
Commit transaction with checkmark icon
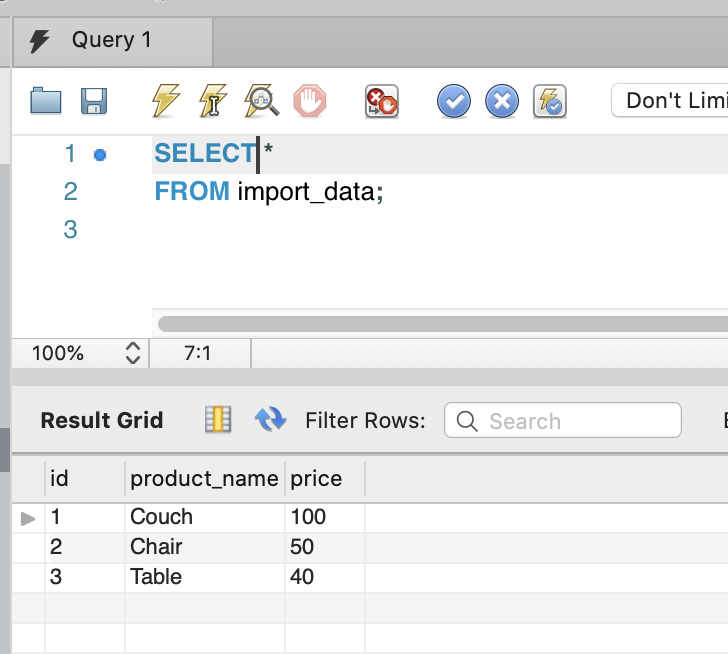[x=454, y=100]
